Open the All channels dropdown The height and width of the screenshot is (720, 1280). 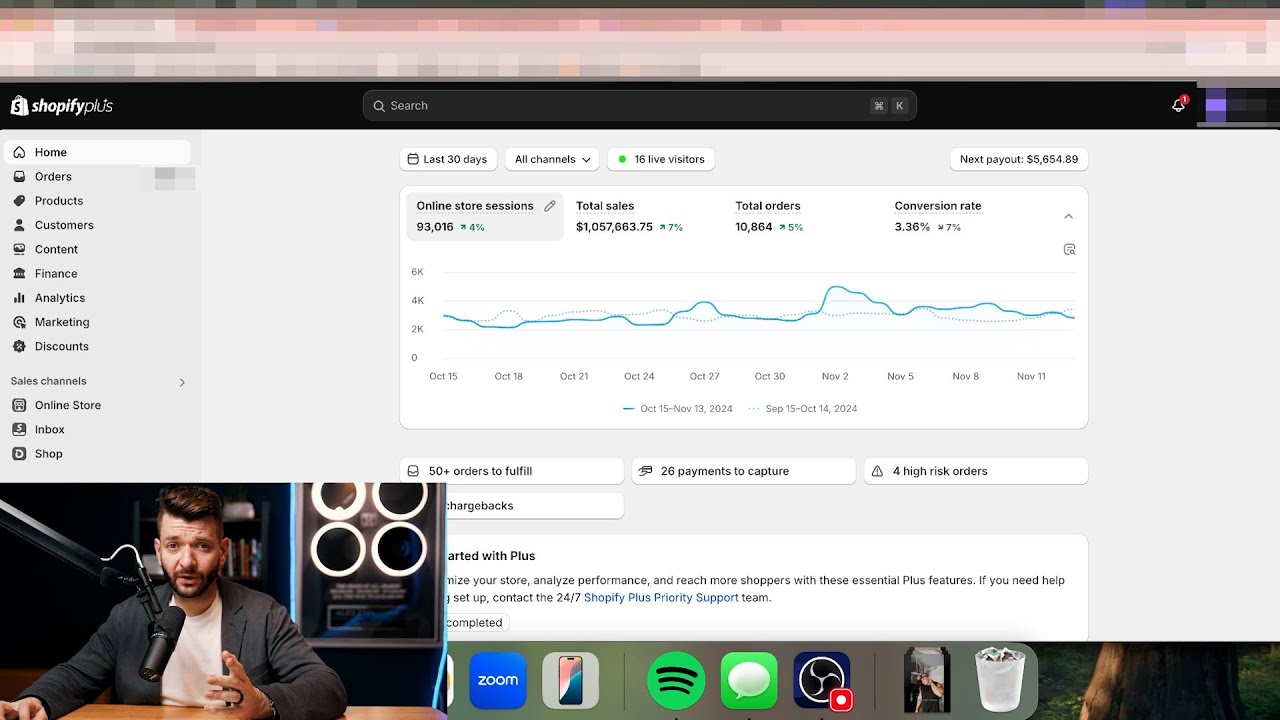(x=552, y=159)
